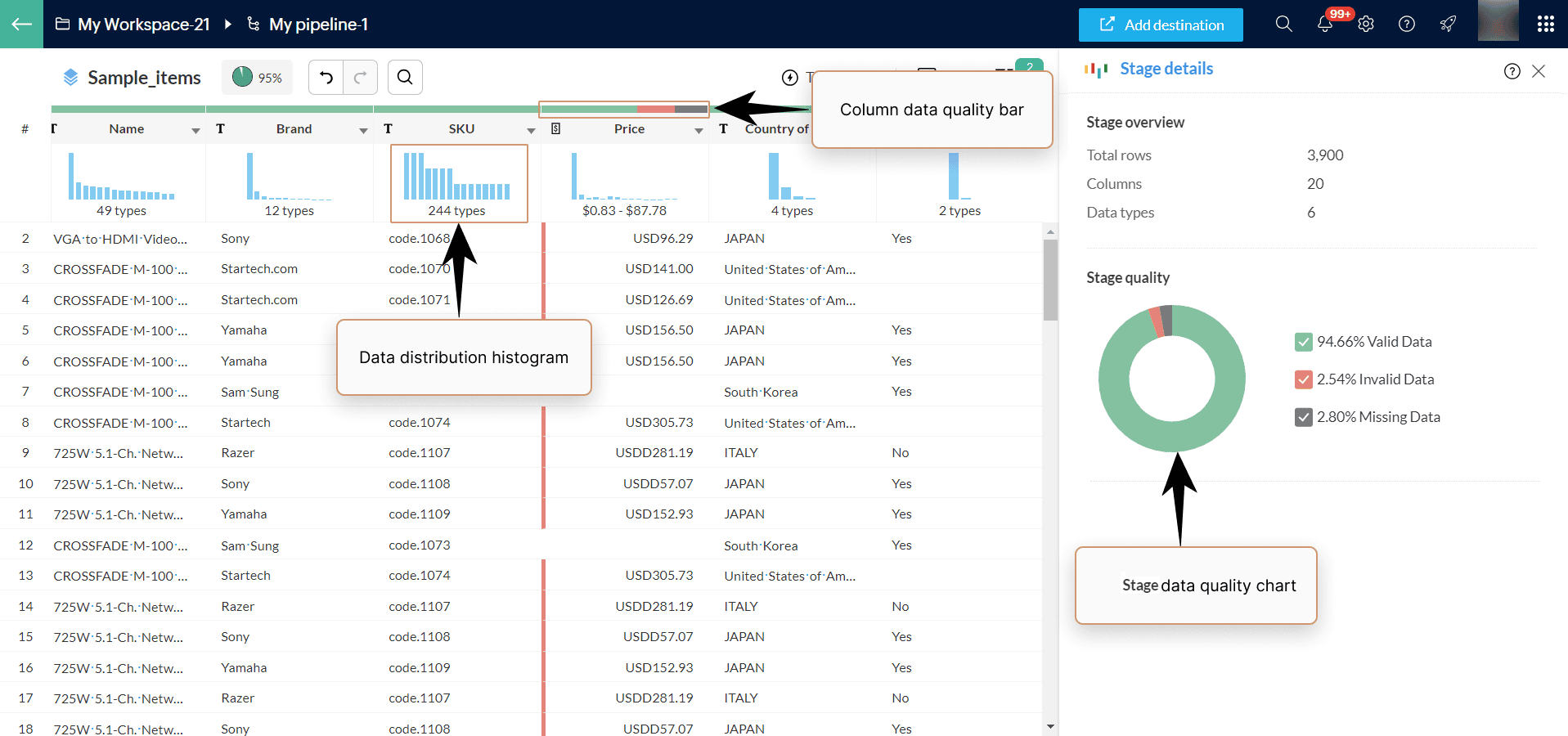Open the user profile avatar
Screen dimensions: 1568x736
coord(1498,20)
